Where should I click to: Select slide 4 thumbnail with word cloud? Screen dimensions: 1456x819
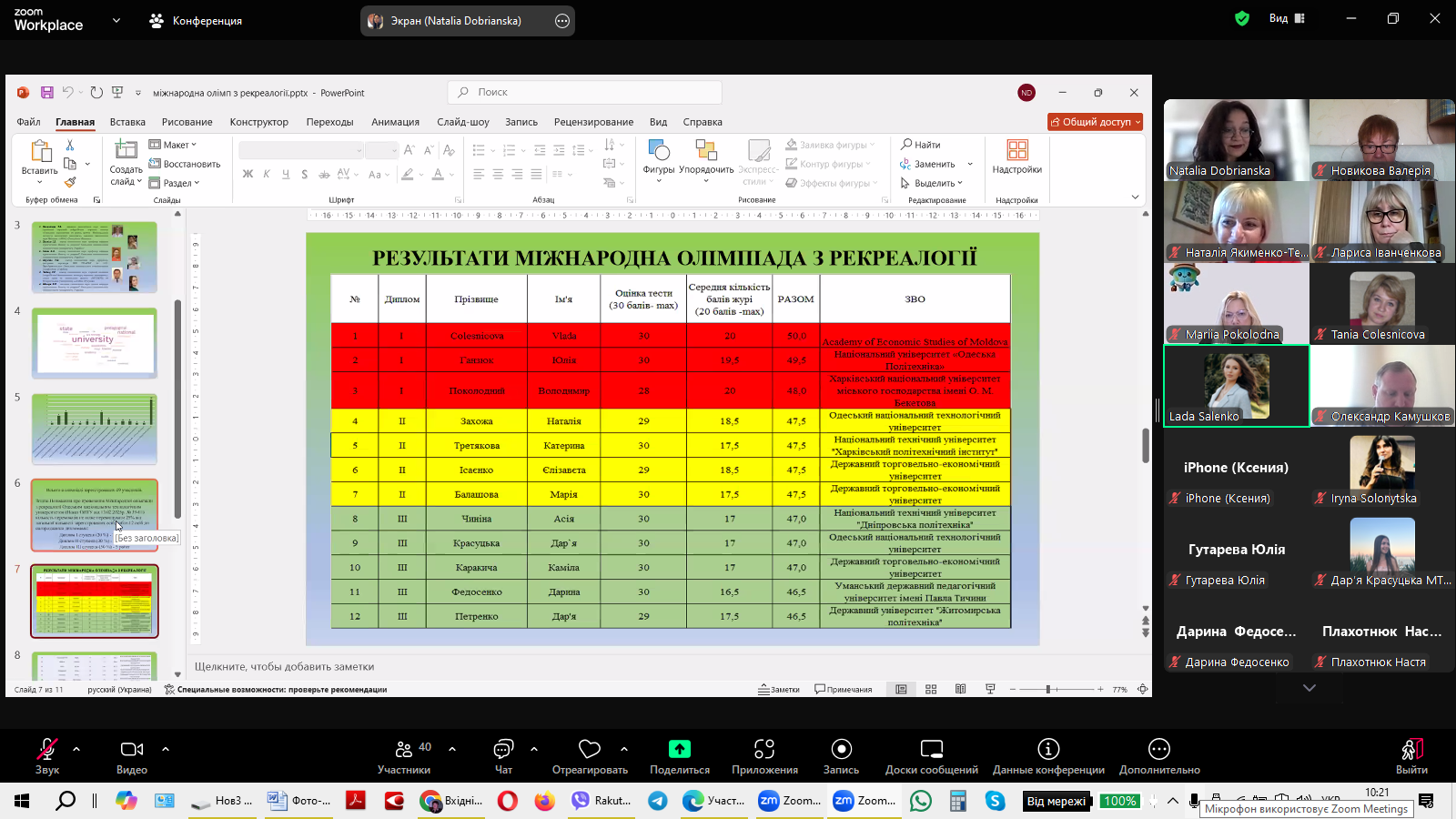[95, 342]
